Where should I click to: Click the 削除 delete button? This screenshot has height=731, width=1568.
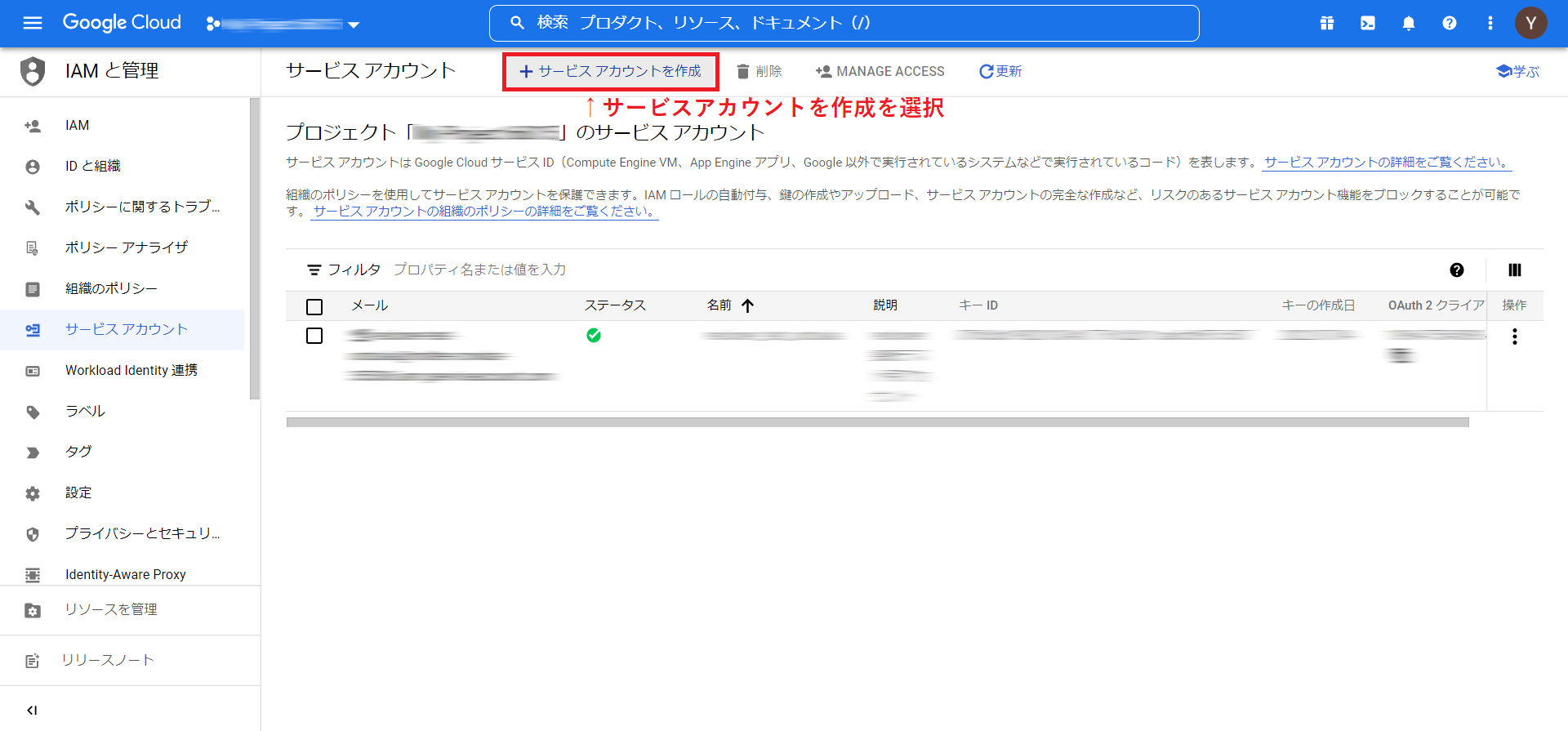(x=759, y=72)
